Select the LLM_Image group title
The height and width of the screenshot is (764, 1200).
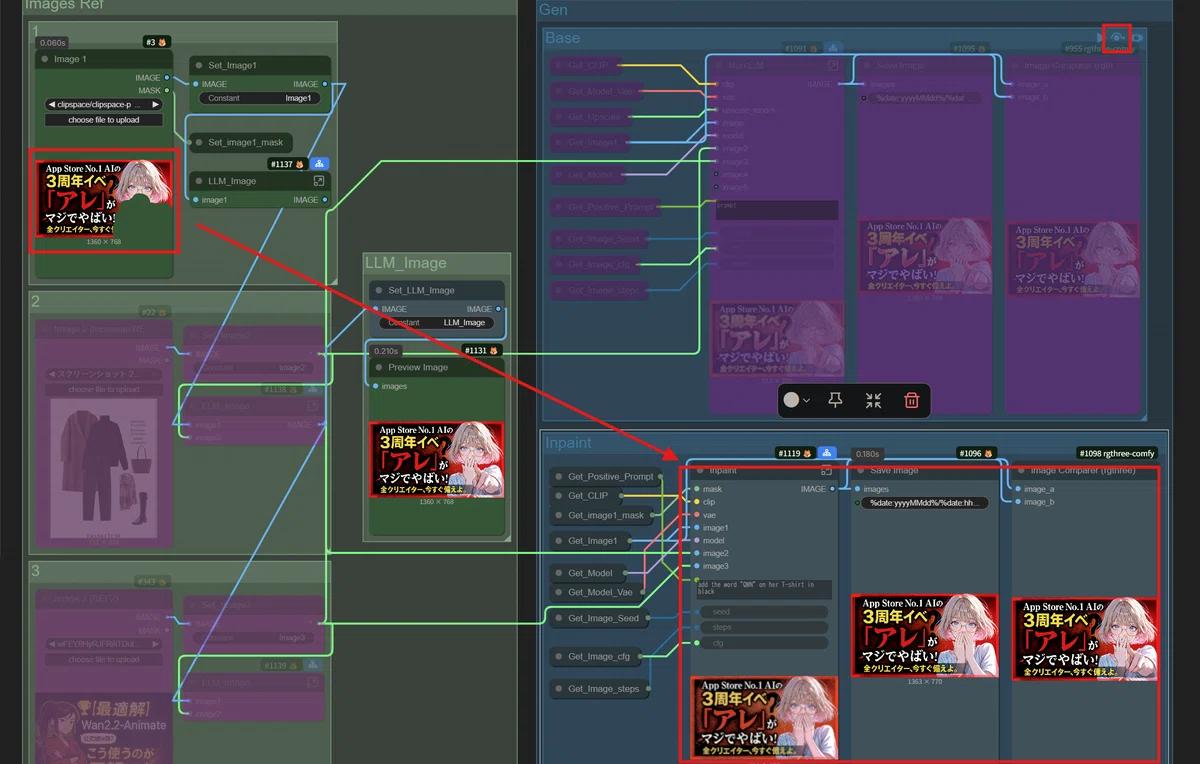(405, 263)
